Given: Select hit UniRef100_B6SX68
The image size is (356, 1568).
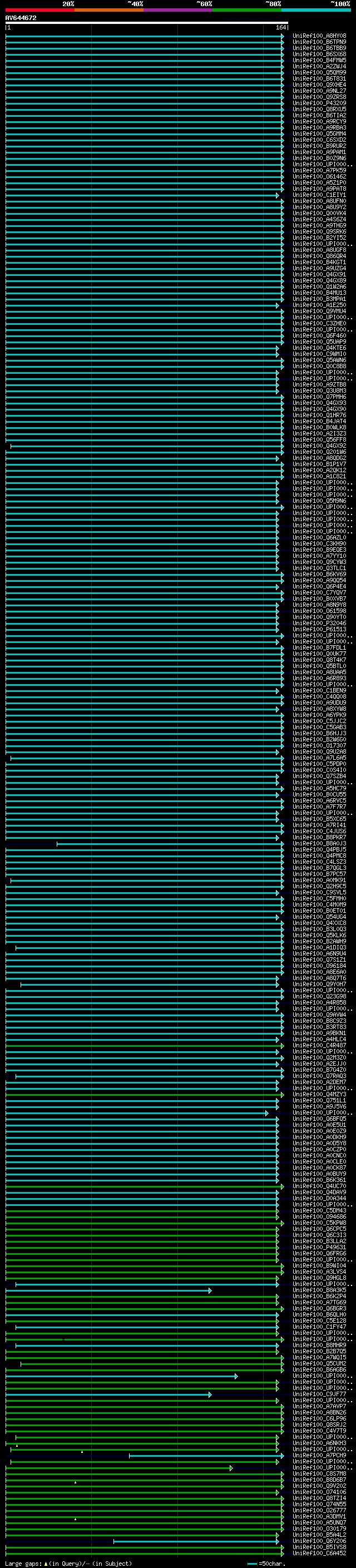Looking at the screenshot, I should tap(319, 54).
